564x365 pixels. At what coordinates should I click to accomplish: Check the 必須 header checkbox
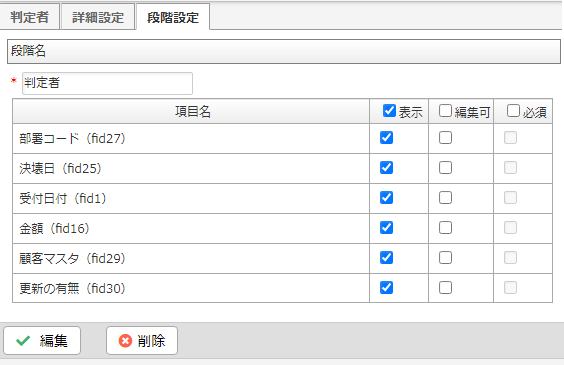pyautogui.click(x=513, y=111)
